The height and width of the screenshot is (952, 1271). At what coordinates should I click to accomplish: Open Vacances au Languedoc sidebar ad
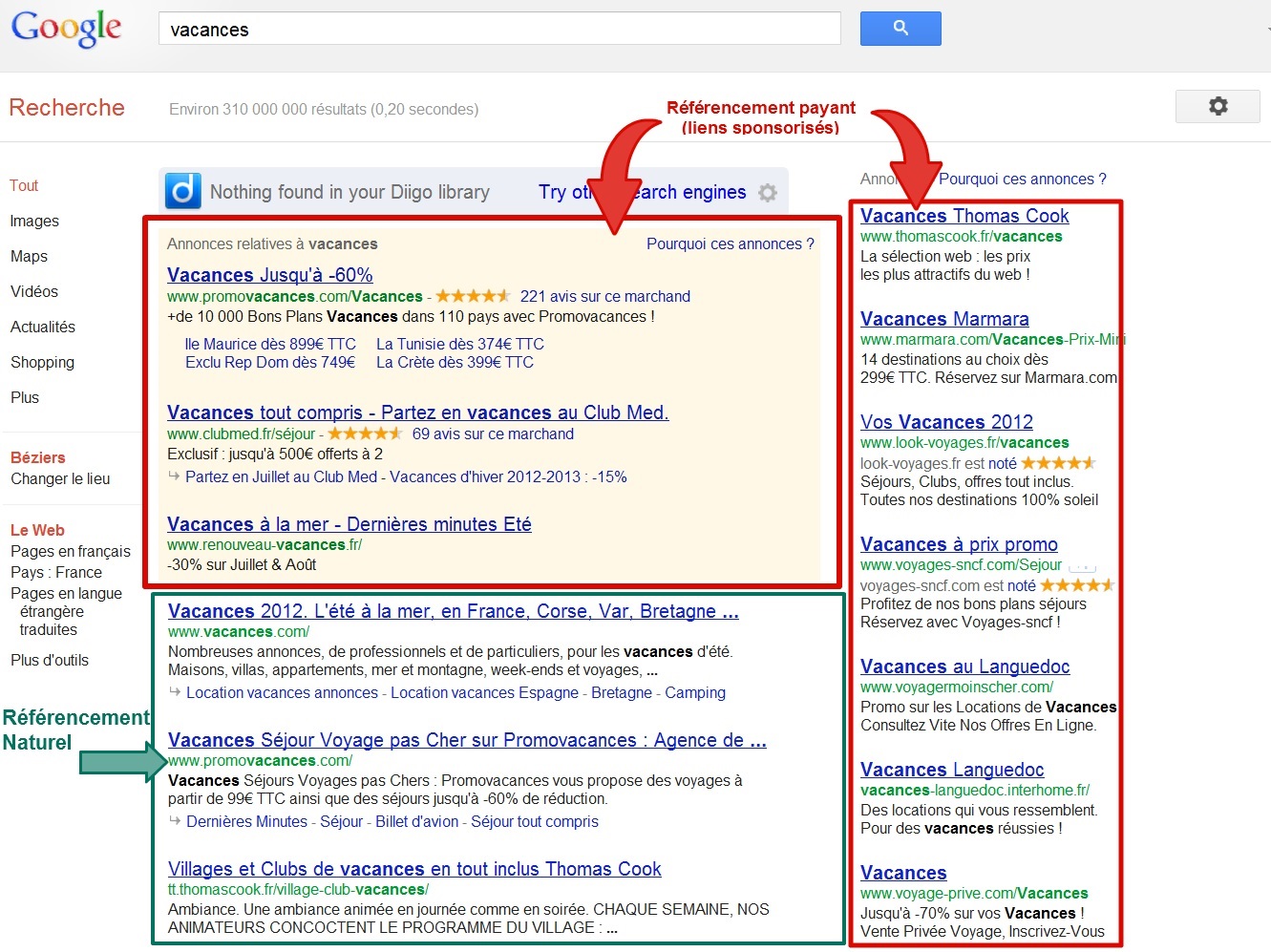pos(964,666)
